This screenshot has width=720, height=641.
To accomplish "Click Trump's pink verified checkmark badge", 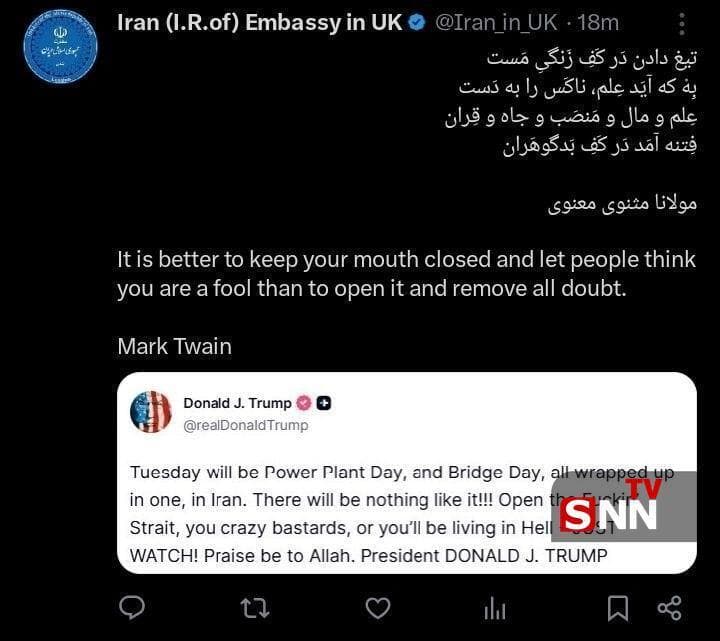I will point(304,403).
